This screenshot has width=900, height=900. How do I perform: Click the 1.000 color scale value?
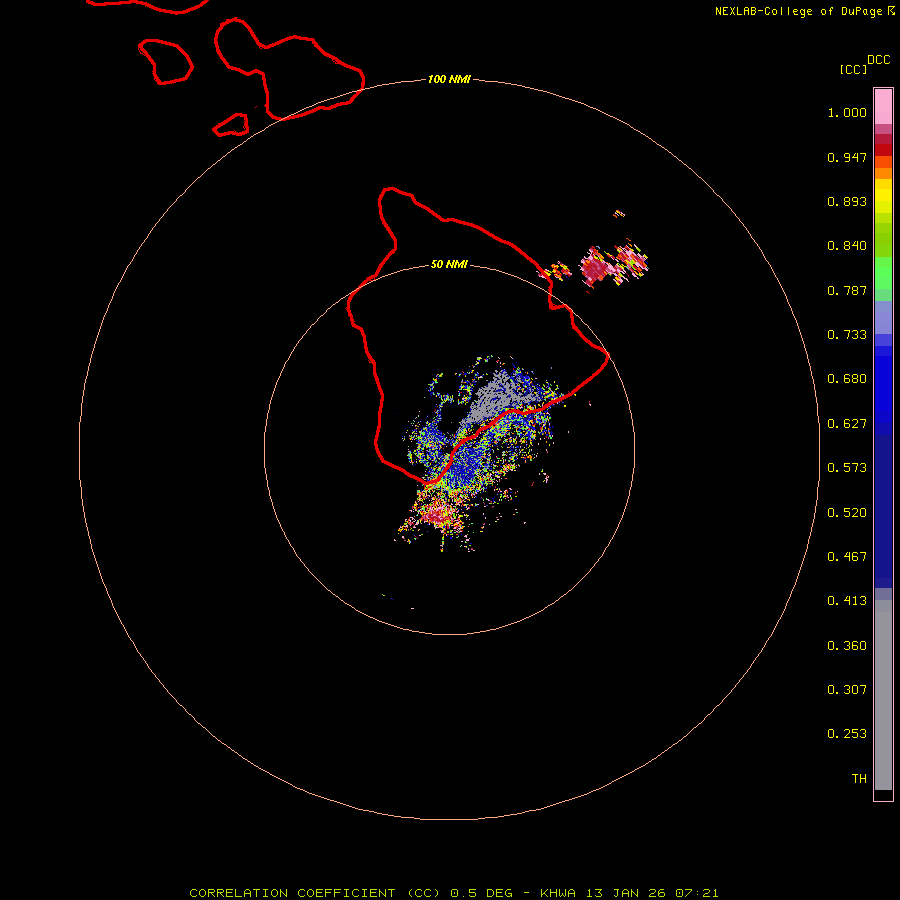[x=847, y=112]
